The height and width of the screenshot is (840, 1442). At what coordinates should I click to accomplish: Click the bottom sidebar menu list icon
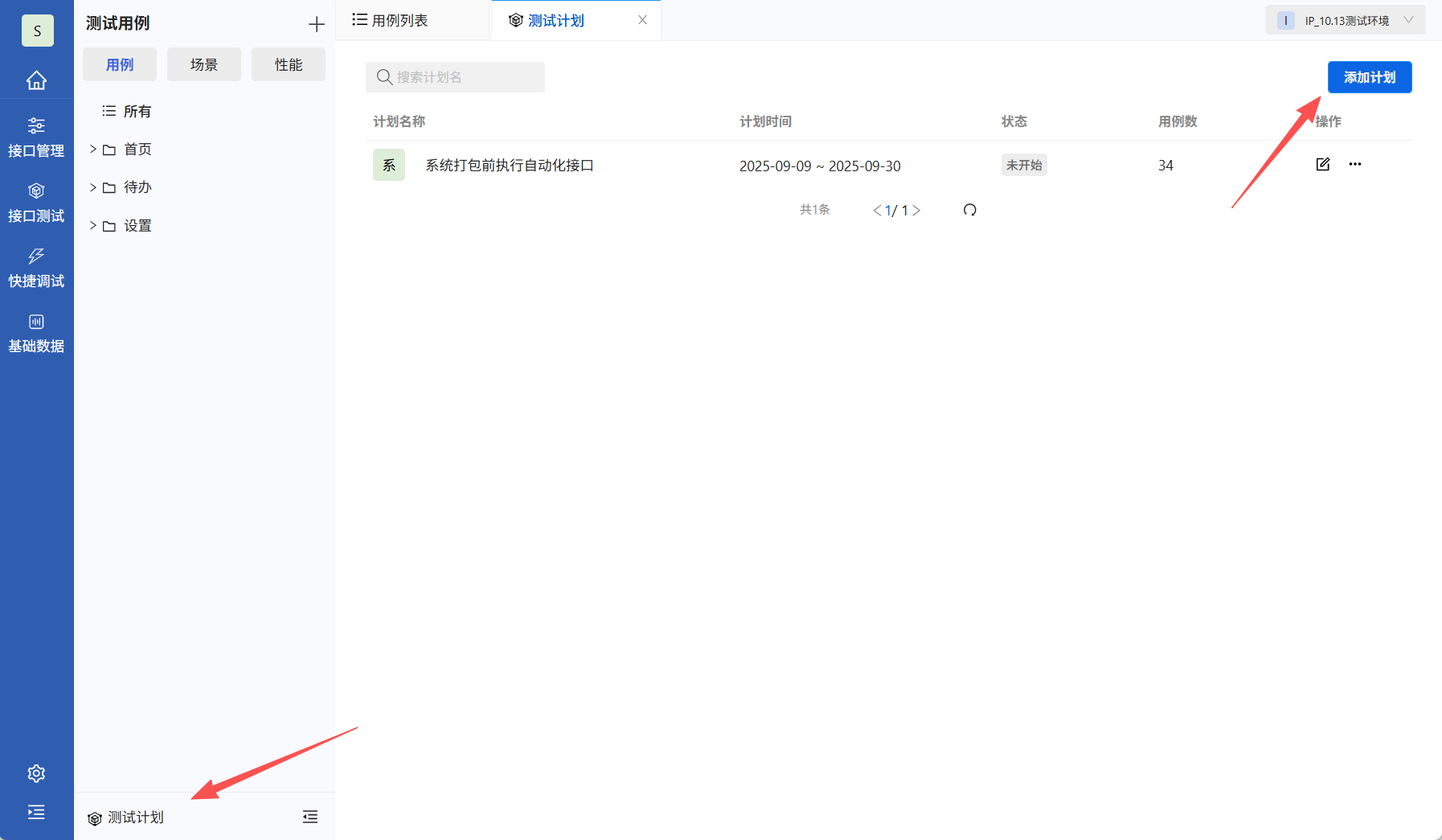click(36, 812)
